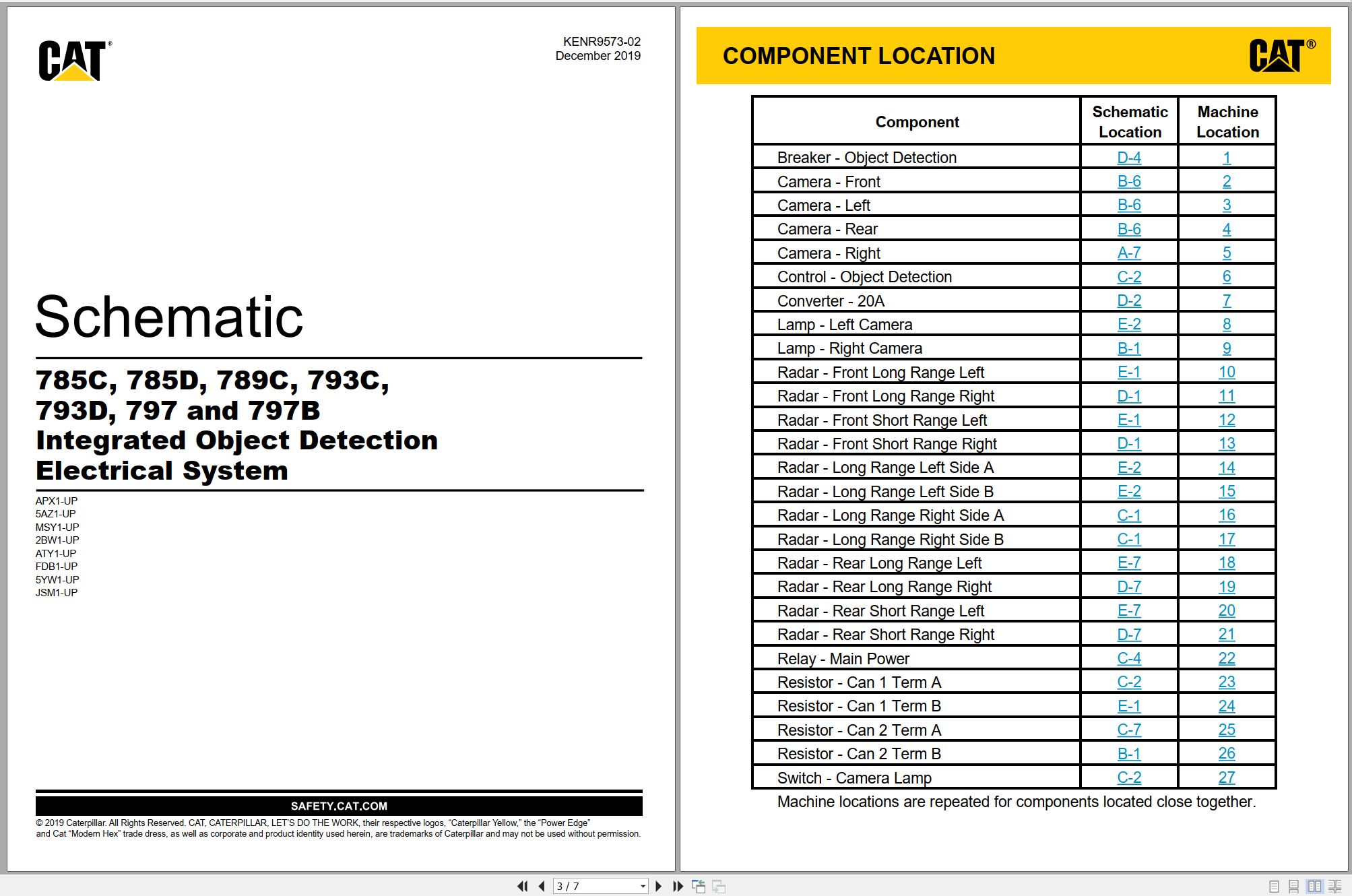
Task: Open machine location 7 link
Action: [x=1227, y=300]
